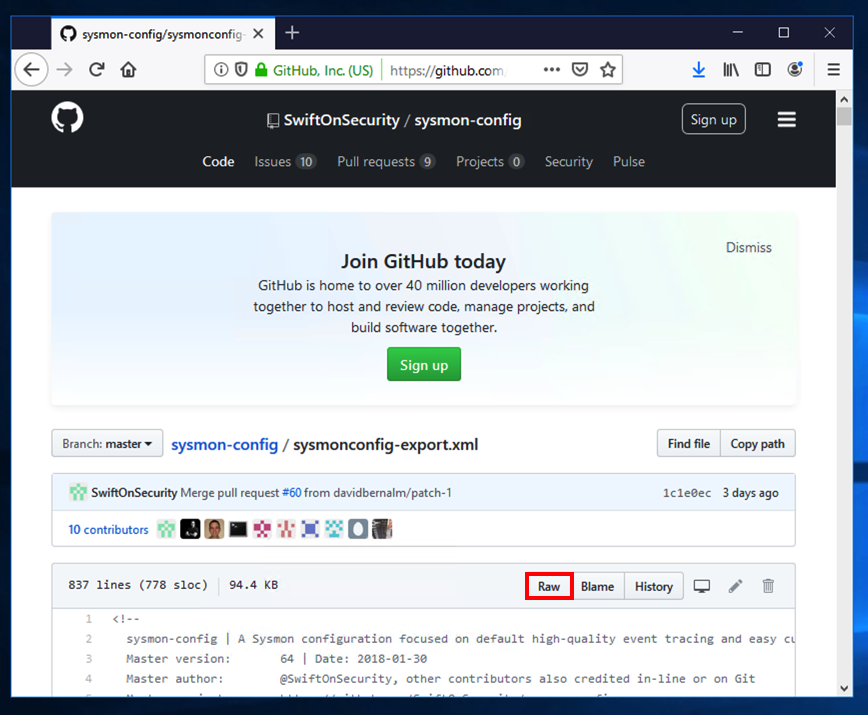Viewport: 868px width, 715px height.
Task: Click '3 days ago' commit timestamp
Action: click(x=750, y=493)
